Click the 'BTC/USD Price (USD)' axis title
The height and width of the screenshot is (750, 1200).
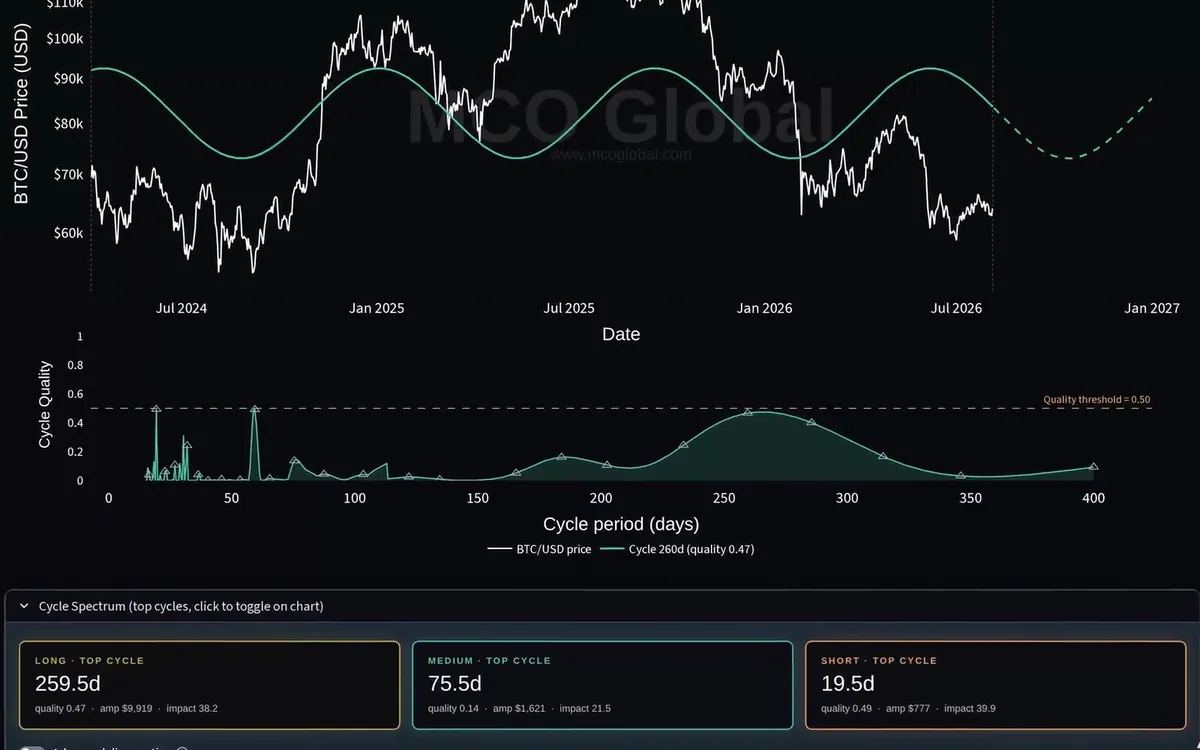point(22,115)
